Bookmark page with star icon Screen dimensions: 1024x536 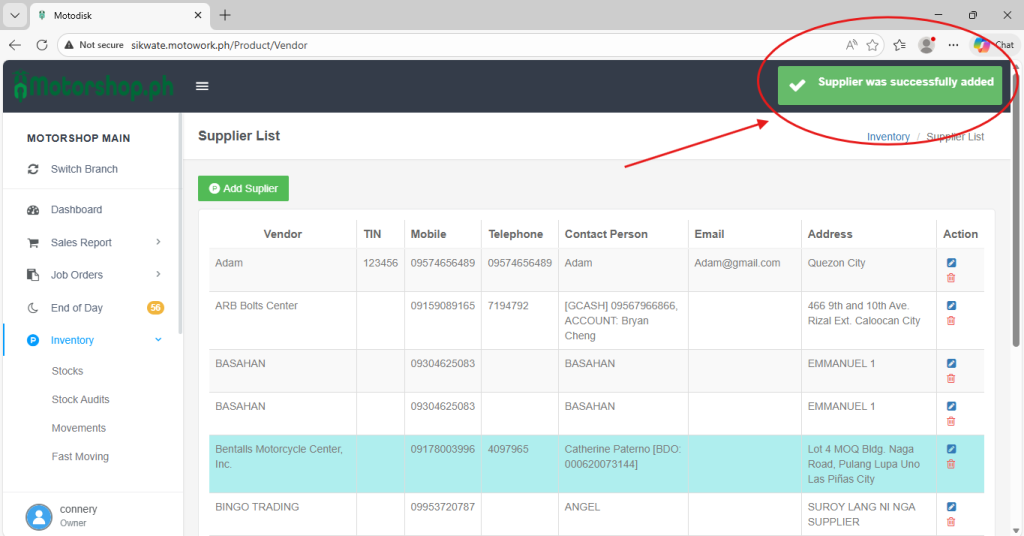873,45
